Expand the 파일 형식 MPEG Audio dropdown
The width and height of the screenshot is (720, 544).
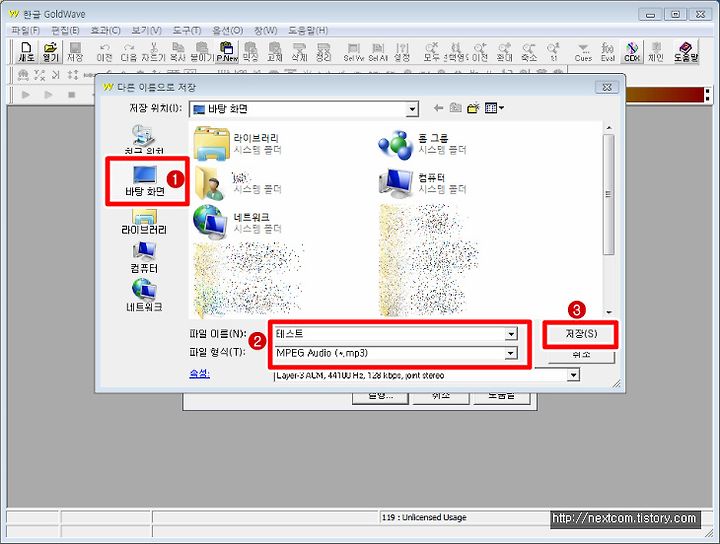click(x=511, y=353)
